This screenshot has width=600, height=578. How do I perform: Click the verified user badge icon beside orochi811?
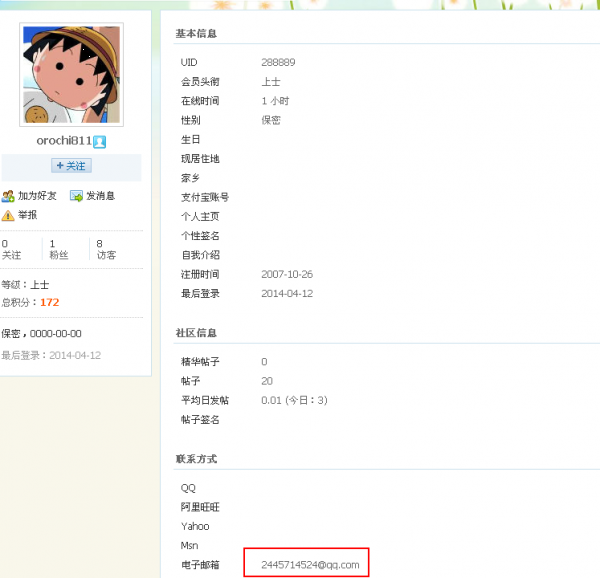[99, 142]
